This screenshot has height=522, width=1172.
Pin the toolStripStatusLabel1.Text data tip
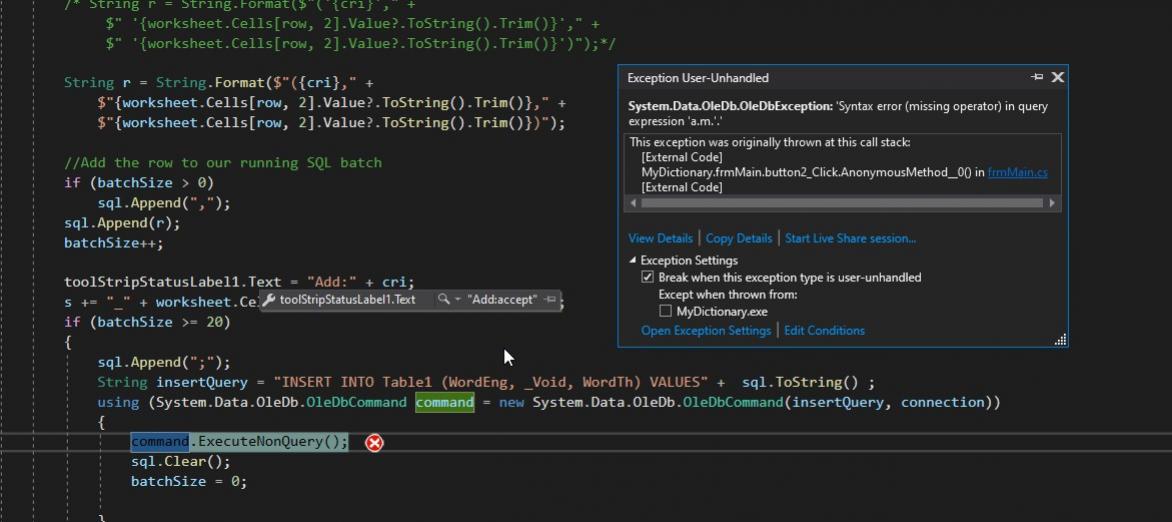(x=550, y=300)
